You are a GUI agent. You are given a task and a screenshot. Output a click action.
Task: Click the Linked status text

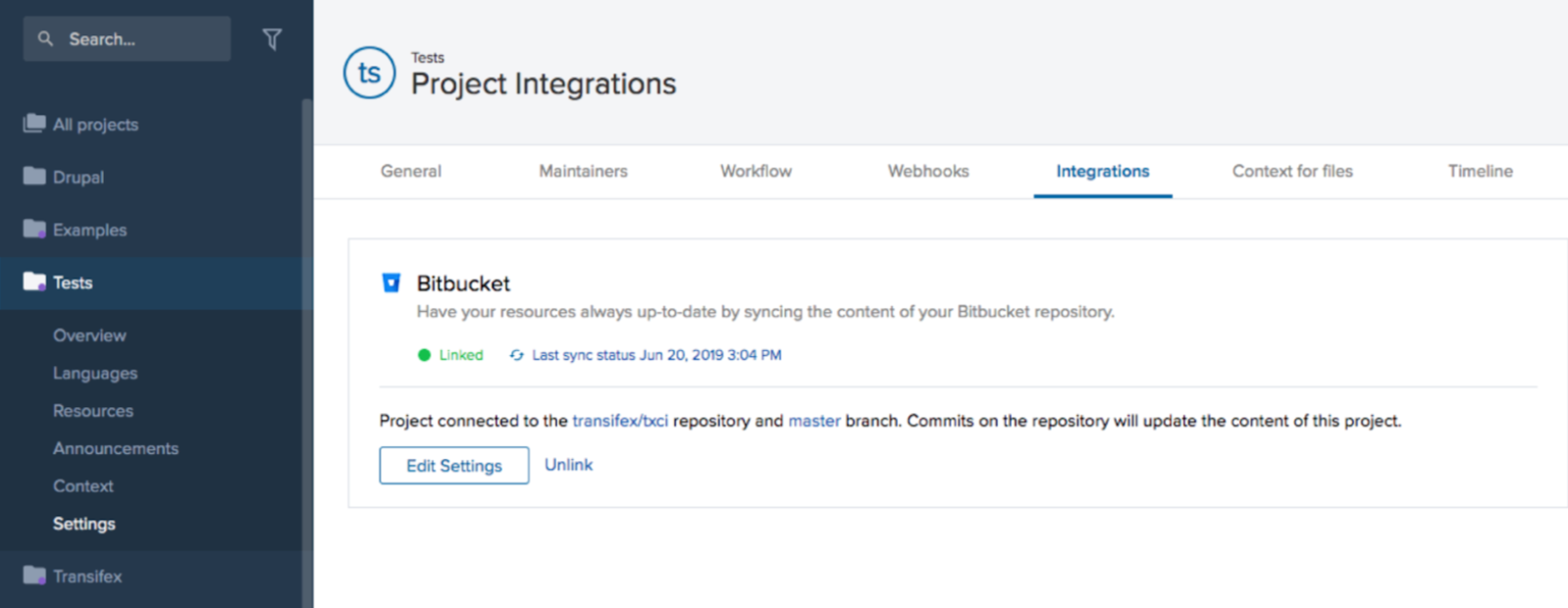click(461, 355)
